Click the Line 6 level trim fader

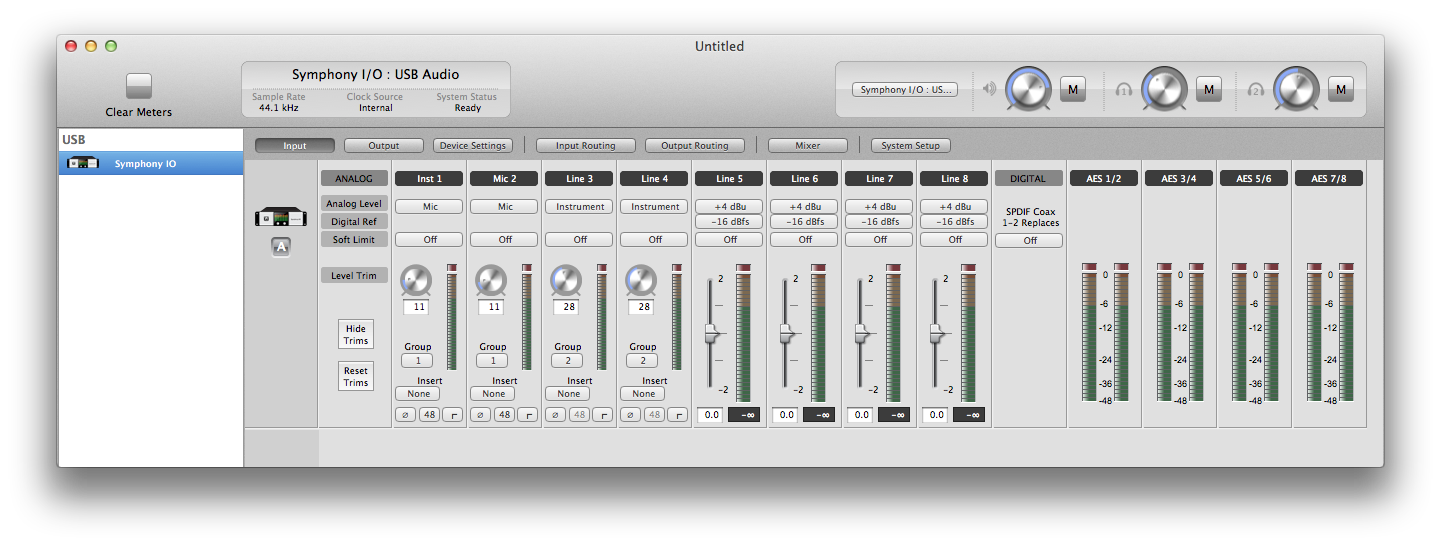787,334
